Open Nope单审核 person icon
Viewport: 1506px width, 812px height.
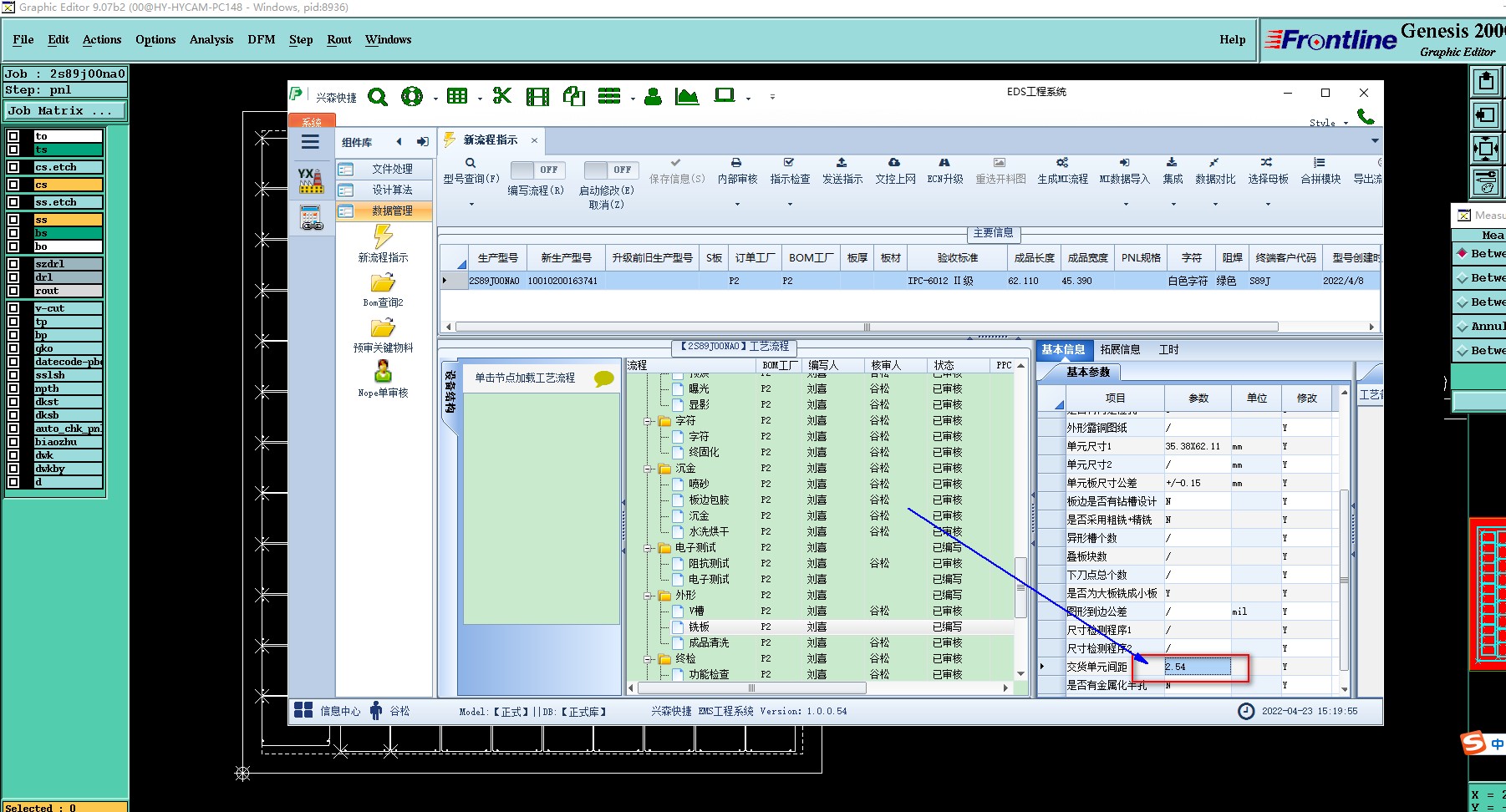click(x=383, y=371)
